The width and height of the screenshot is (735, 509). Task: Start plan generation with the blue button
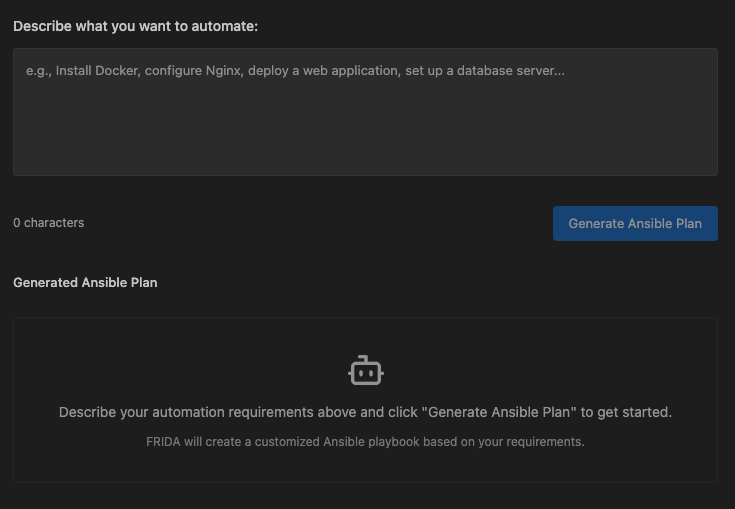635,224
